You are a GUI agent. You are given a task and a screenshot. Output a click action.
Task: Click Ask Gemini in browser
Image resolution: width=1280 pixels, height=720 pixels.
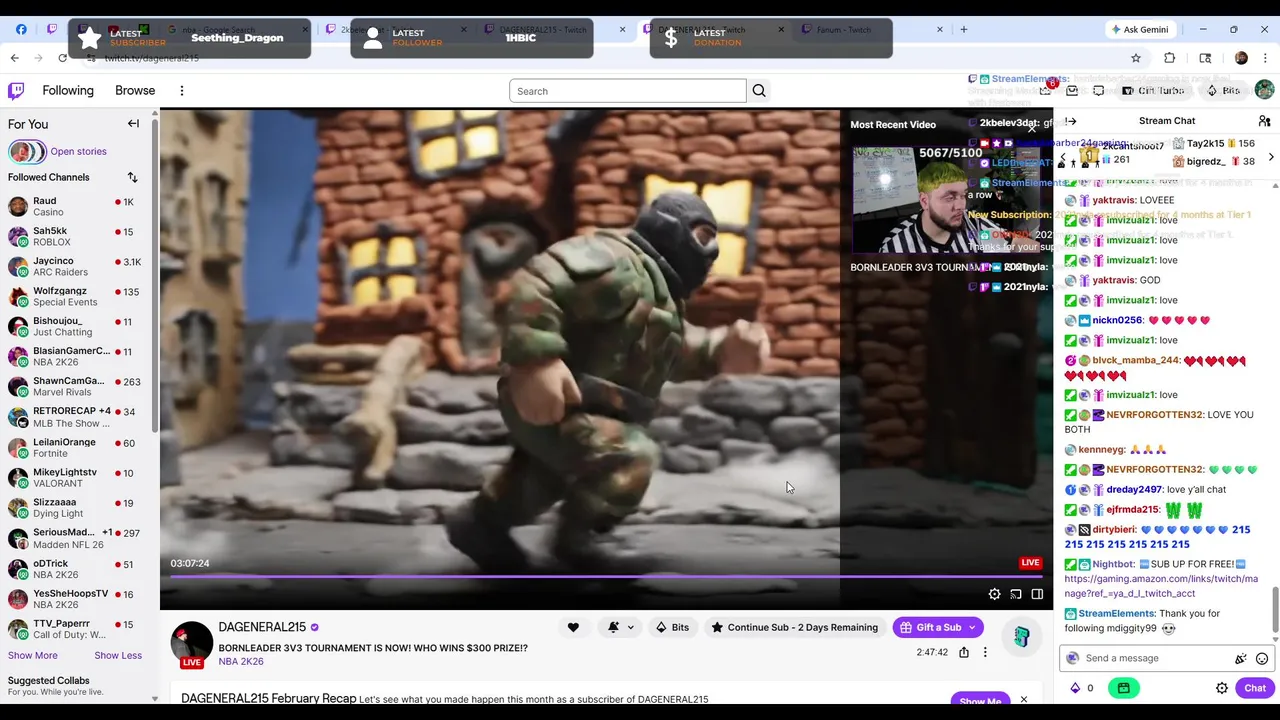point(1140,29)
